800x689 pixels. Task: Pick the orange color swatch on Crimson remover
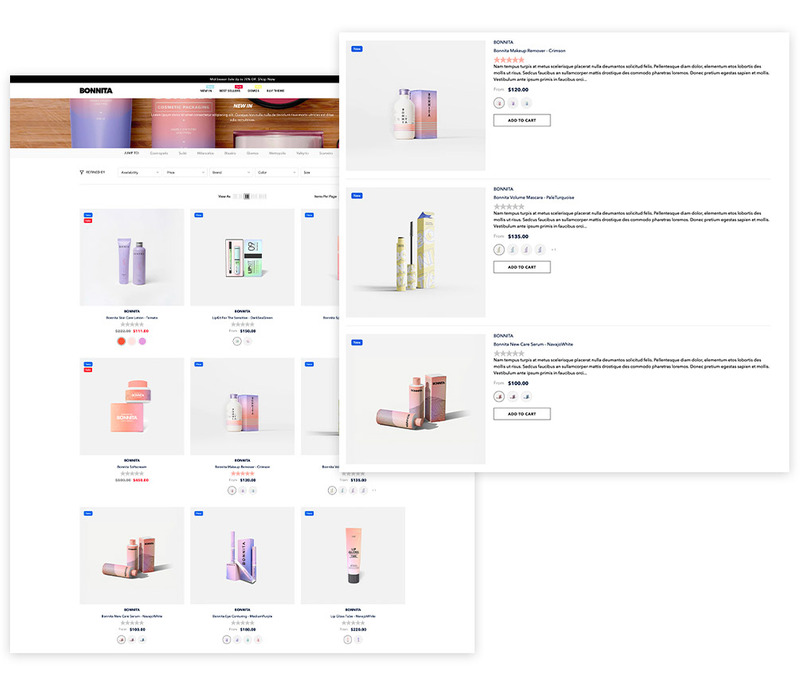click(x=232, y=490)
